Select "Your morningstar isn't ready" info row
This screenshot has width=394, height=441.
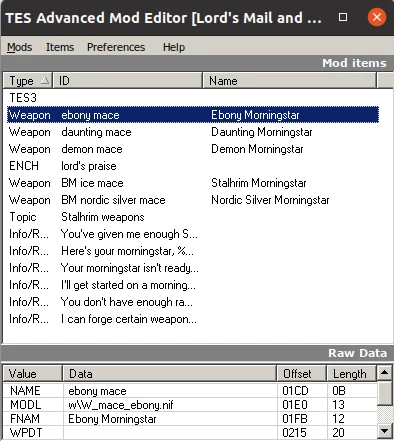pos(193,268)
